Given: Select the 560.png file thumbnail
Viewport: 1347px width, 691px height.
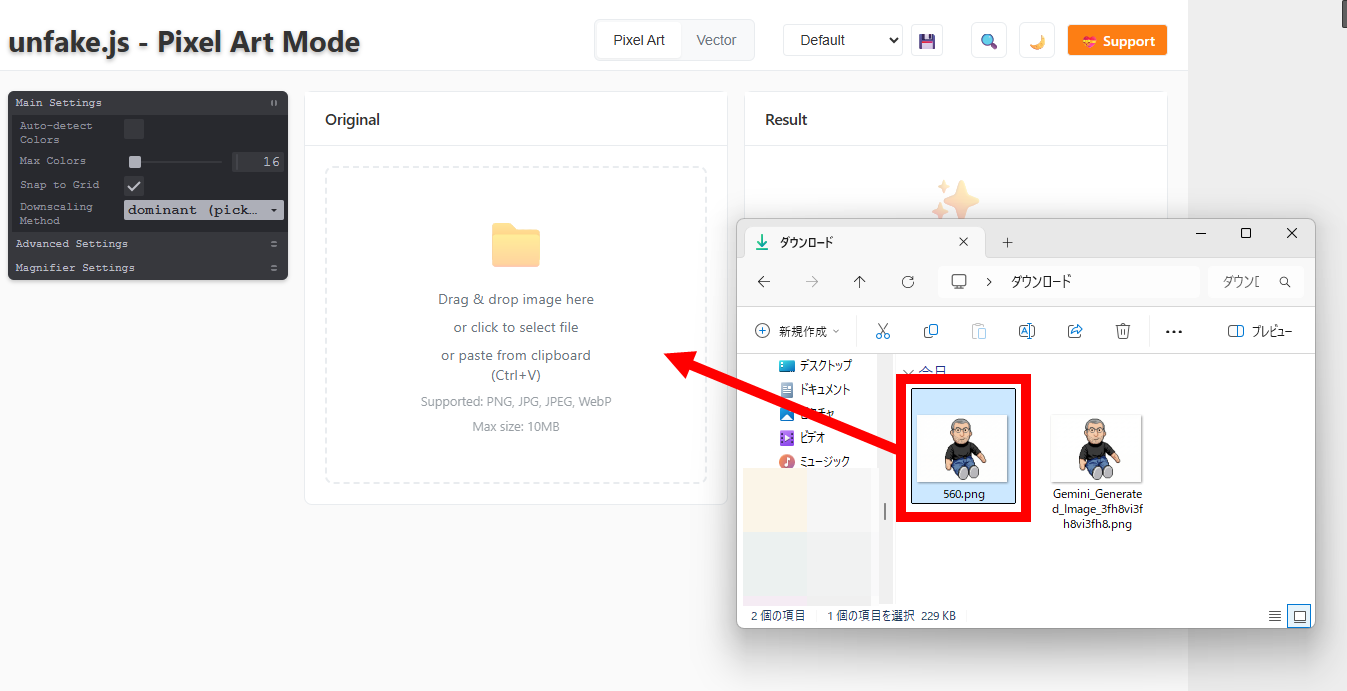Looking at the screenshot, I should 964,446.
